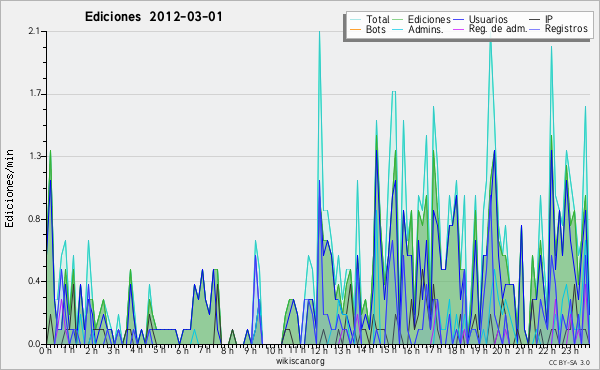Click the Total peak near 19 h
600x370 pixels.
click(x=491, y=40)
